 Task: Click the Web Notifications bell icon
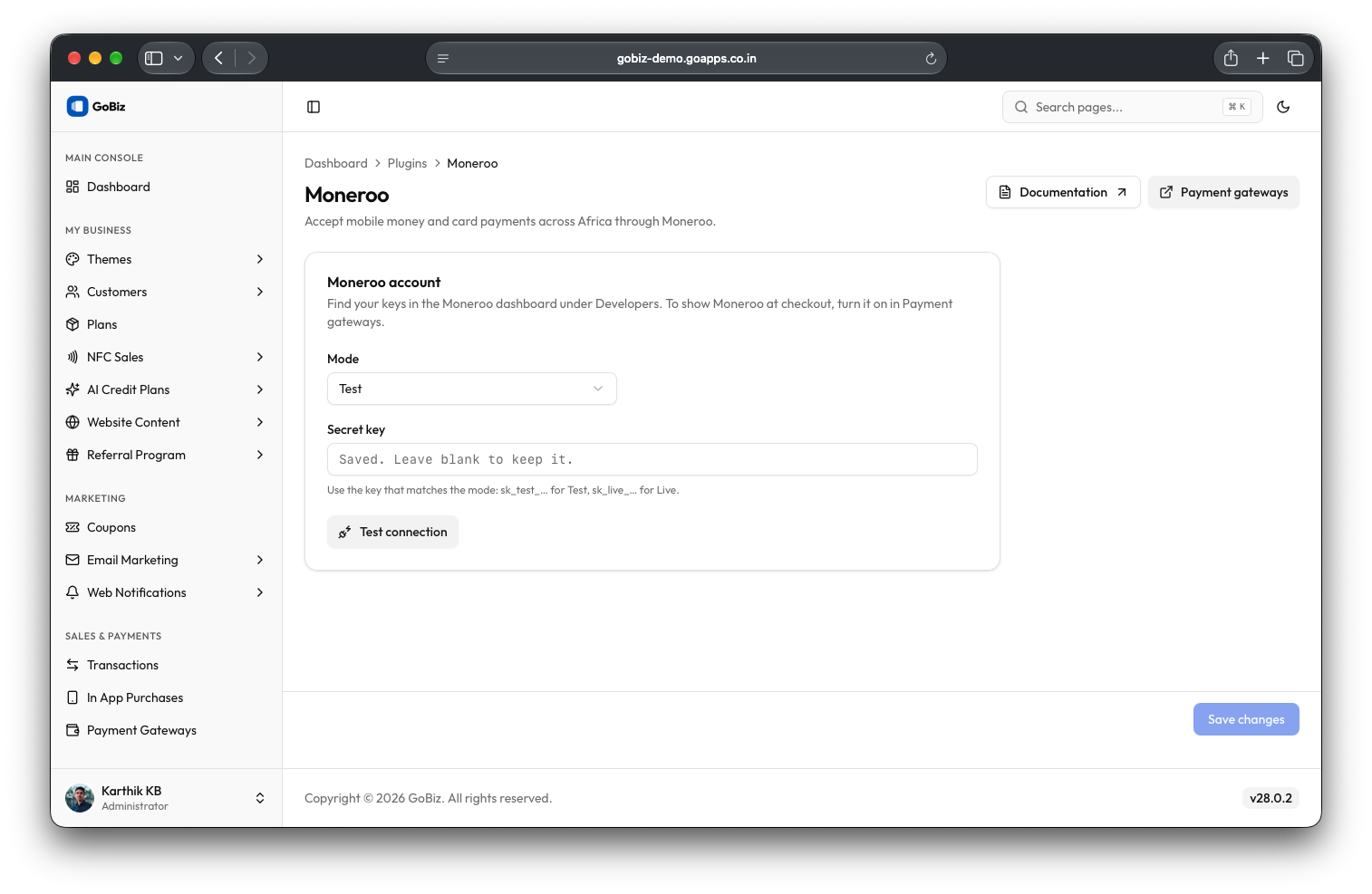click(72, 592)
